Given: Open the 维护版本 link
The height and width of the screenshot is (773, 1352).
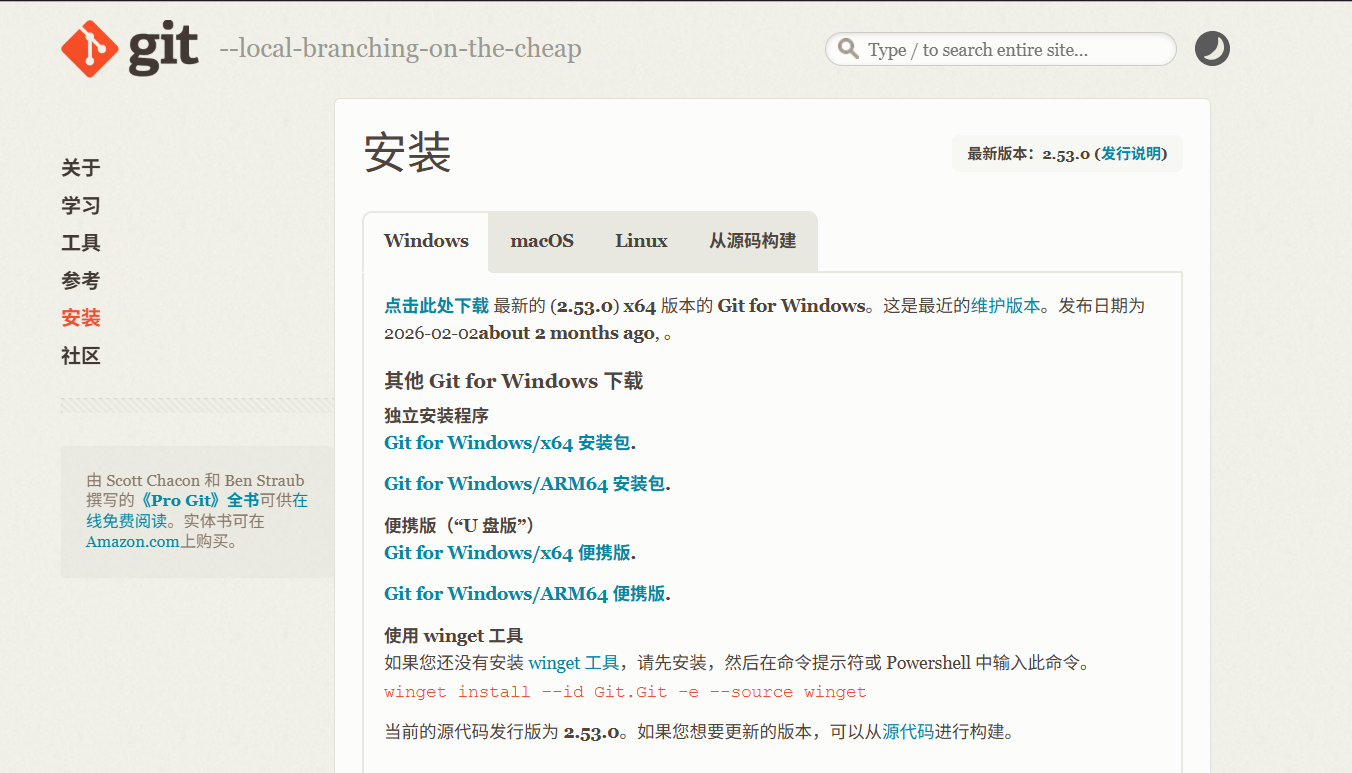Looking at the screenshot, I should (1006, 306).
